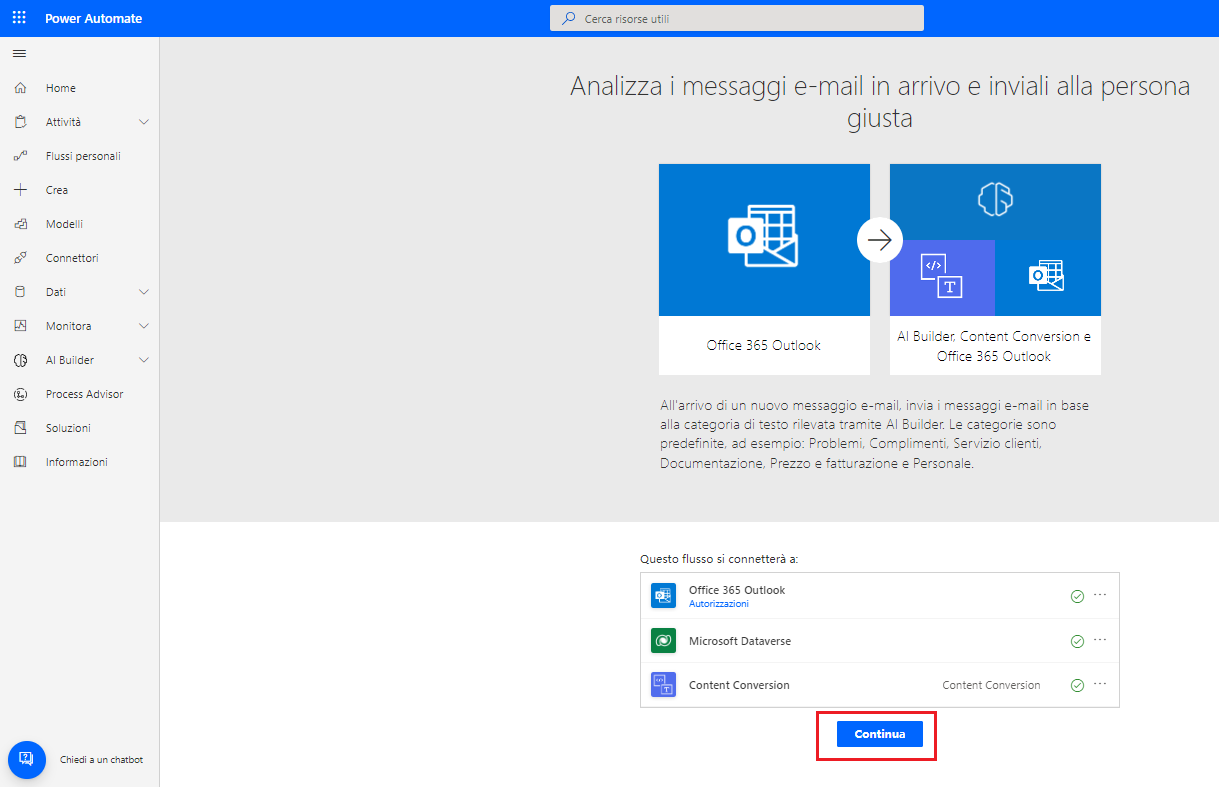Click the Process Advisor sidebar icon
The width and height of the screenshot is (1219, 787).
pos(20,394)
